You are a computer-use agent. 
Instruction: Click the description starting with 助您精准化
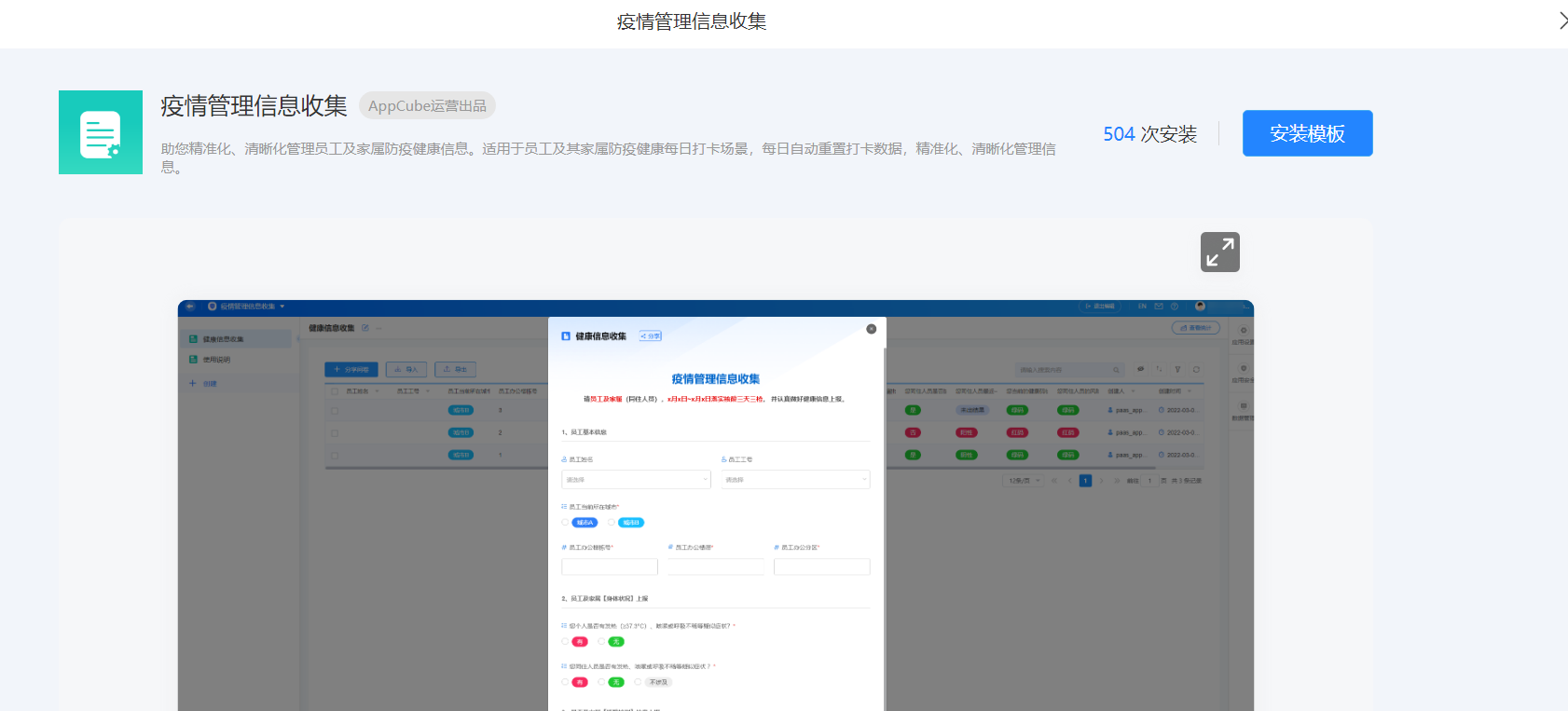click(609, 157)
